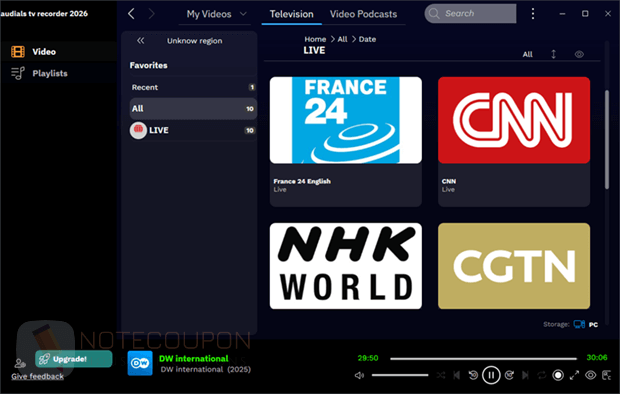Click the Unknow region label

coord(194,41)
